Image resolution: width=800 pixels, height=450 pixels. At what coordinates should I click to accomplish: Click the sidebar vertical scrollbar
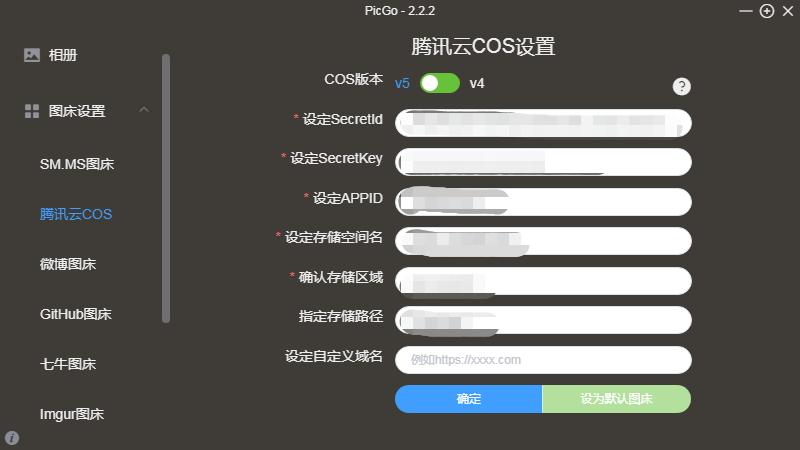click(166, 188)
